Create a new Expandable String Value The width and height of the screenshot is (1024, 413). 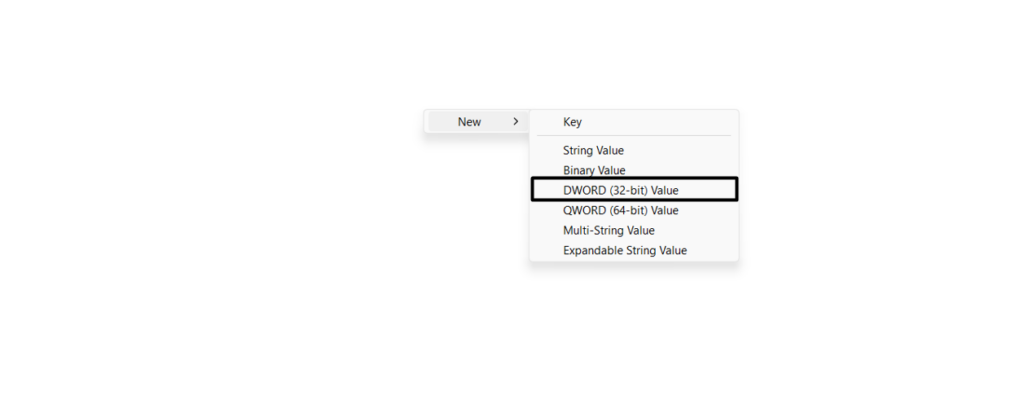(625, 250)
